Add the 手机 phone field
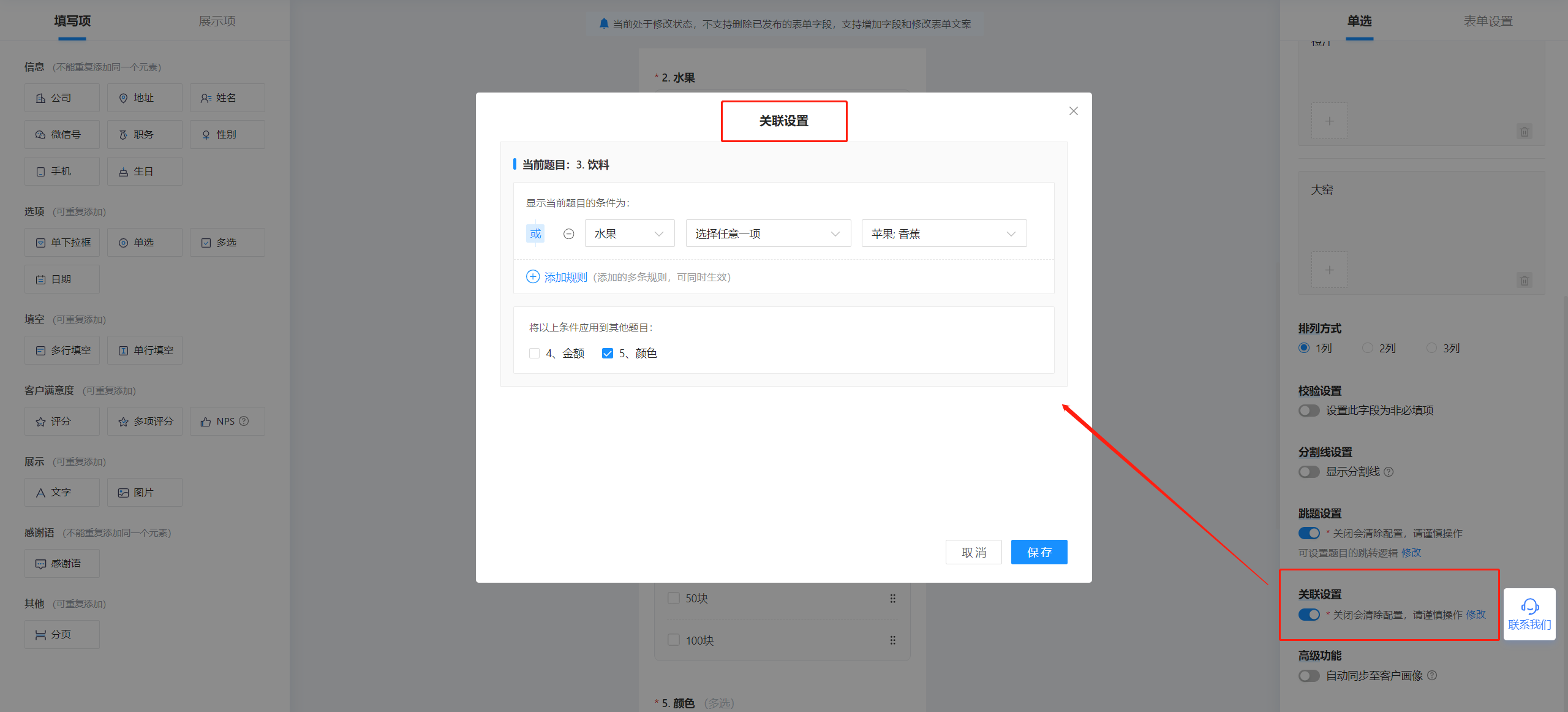1568x712 pixels. (x=62, y=172)
